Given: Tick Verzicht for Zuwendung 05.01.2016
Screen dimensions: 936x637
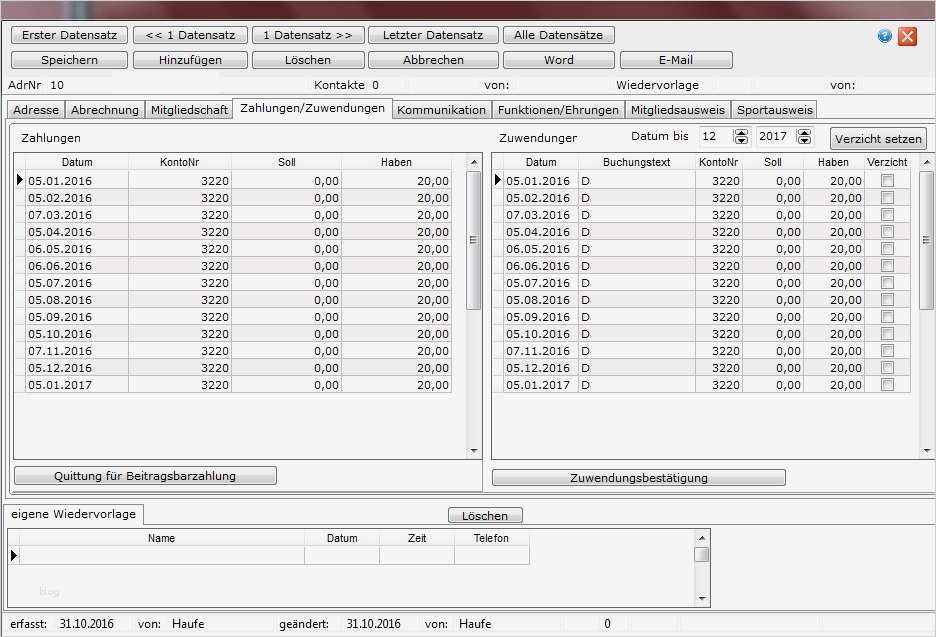Looking at the screenshot, I should [888, 180].
